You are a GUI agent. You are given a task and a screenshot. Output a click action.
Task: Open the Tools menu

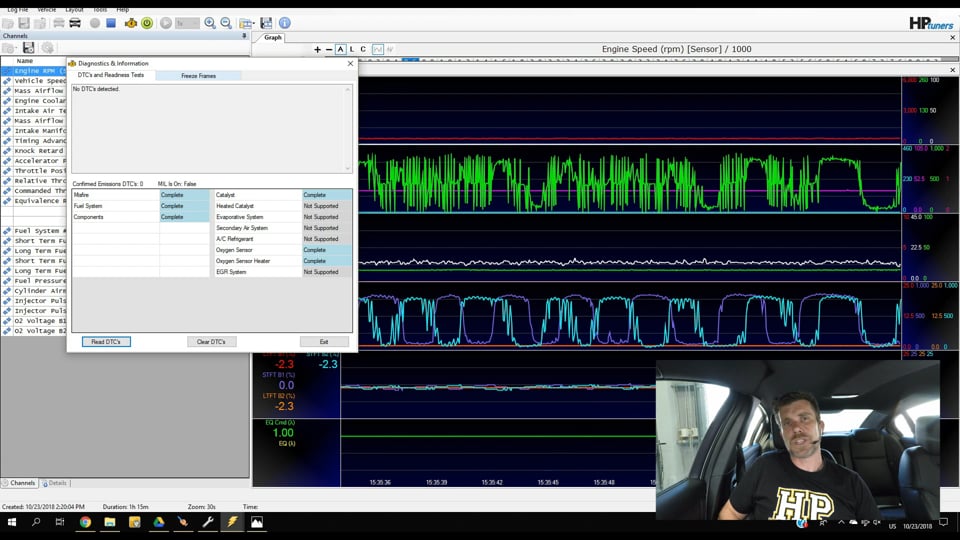coord(100,9)
